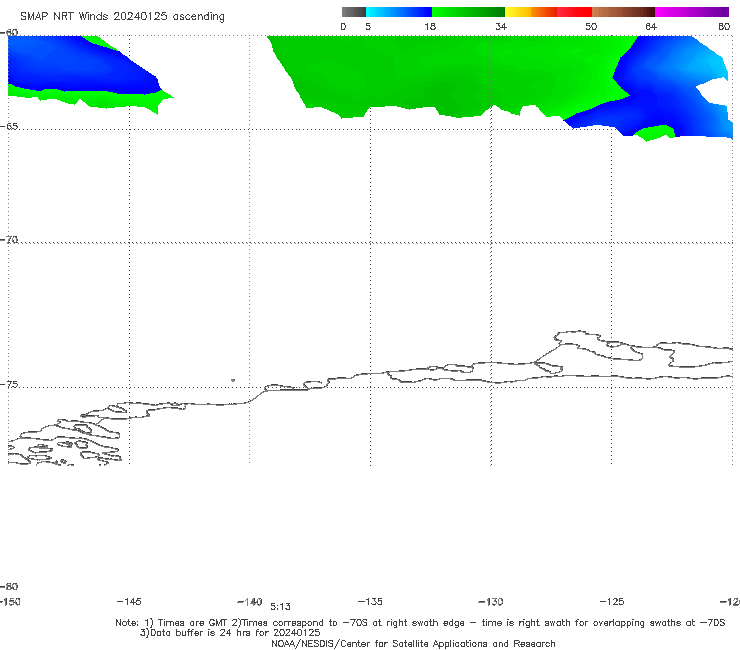The image size is (740, 650).
Task: Click the blue wind region at top left
Action: [76, 66]
